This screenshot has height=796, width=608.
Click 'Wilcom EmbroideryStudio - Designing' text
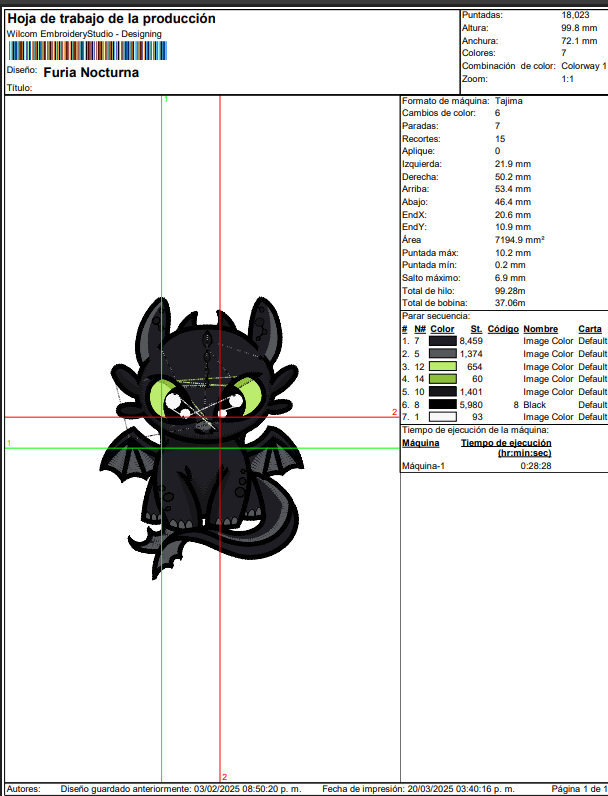pos(84,34)
